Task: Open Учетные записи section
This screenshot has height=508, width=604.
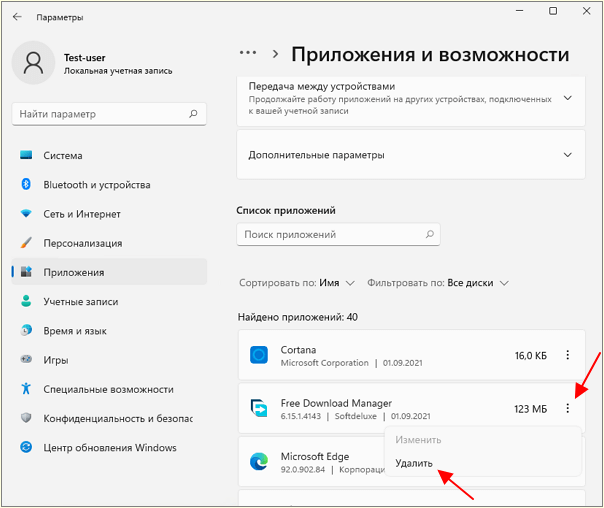Action: coord(109,301)
